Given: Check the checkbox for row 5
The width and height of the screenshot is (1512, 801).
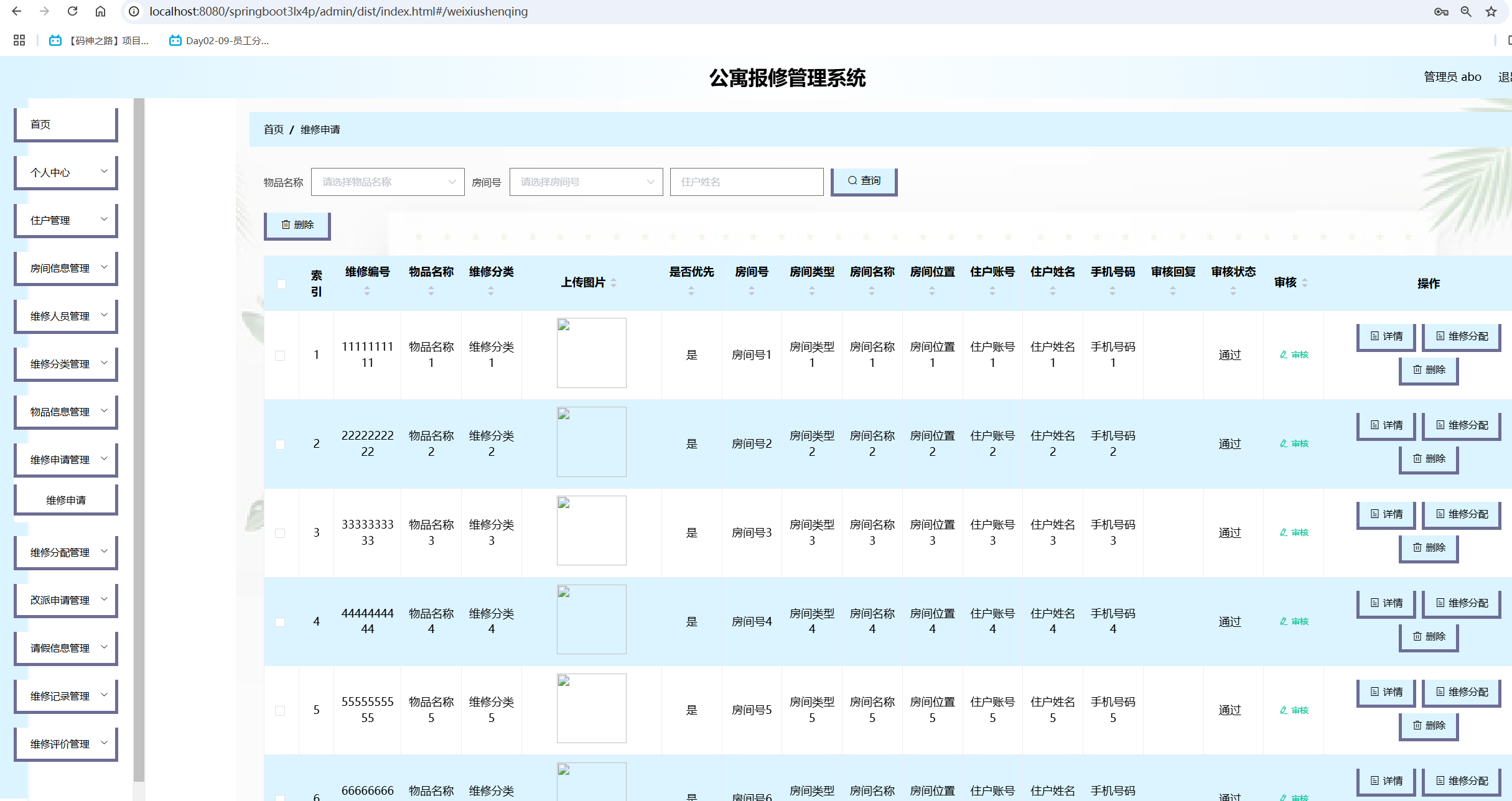Looking at the screenshot, I should (x=280, y=711).
